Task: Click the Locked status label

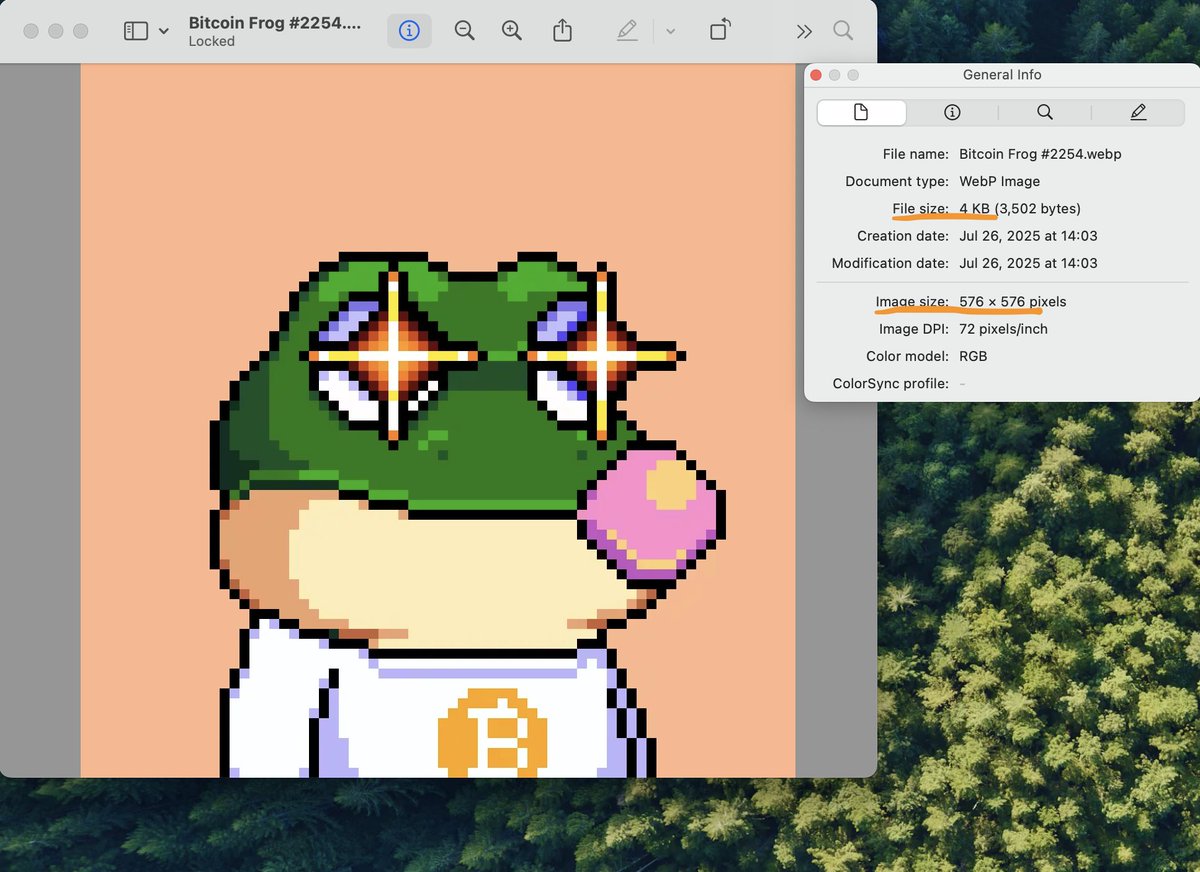Action: pyautogui.click(x=211, y=42)
